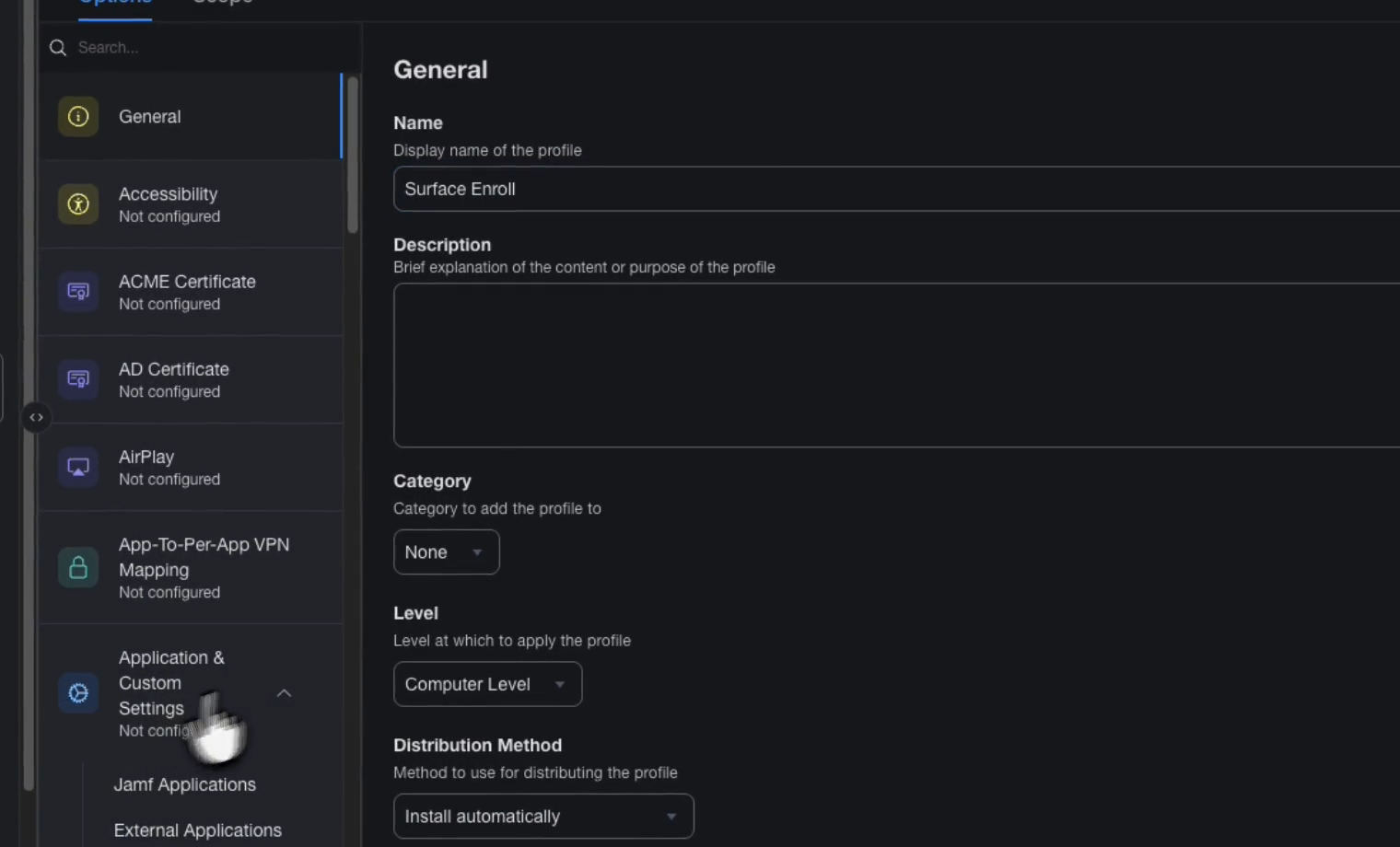Open the Level dropdown showing Computer Level
Image resolution: width=1400 pixels, height=847 pixels.
pyautogui.click(x=487, y=684)
